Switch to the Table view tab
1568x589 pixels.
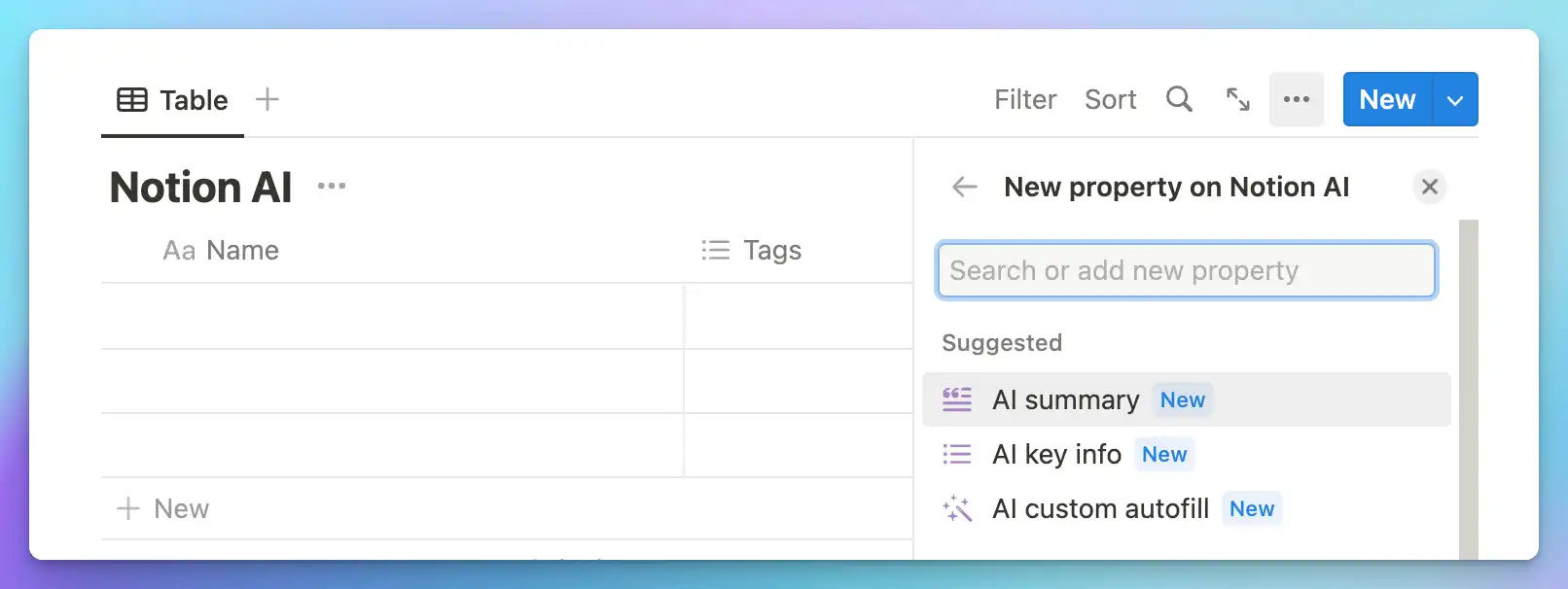(173, 100)
